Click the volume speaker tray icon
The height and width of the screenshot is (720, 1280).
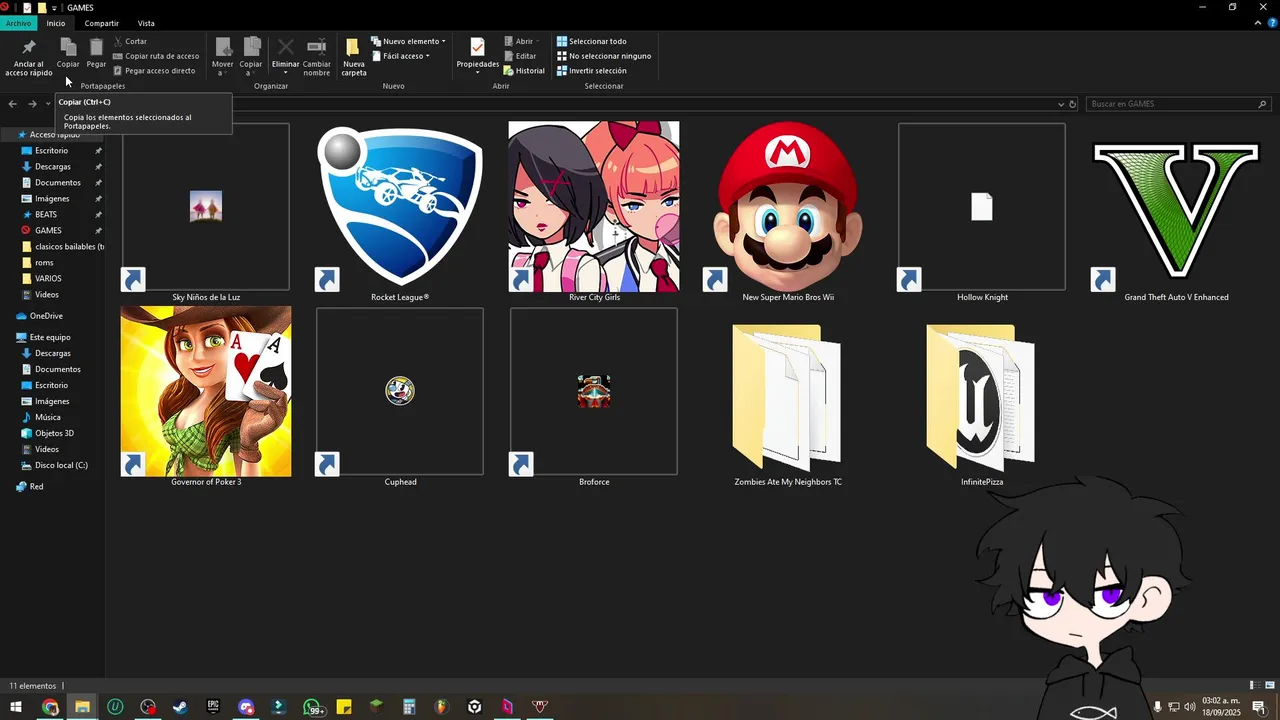pos(1190,707)
